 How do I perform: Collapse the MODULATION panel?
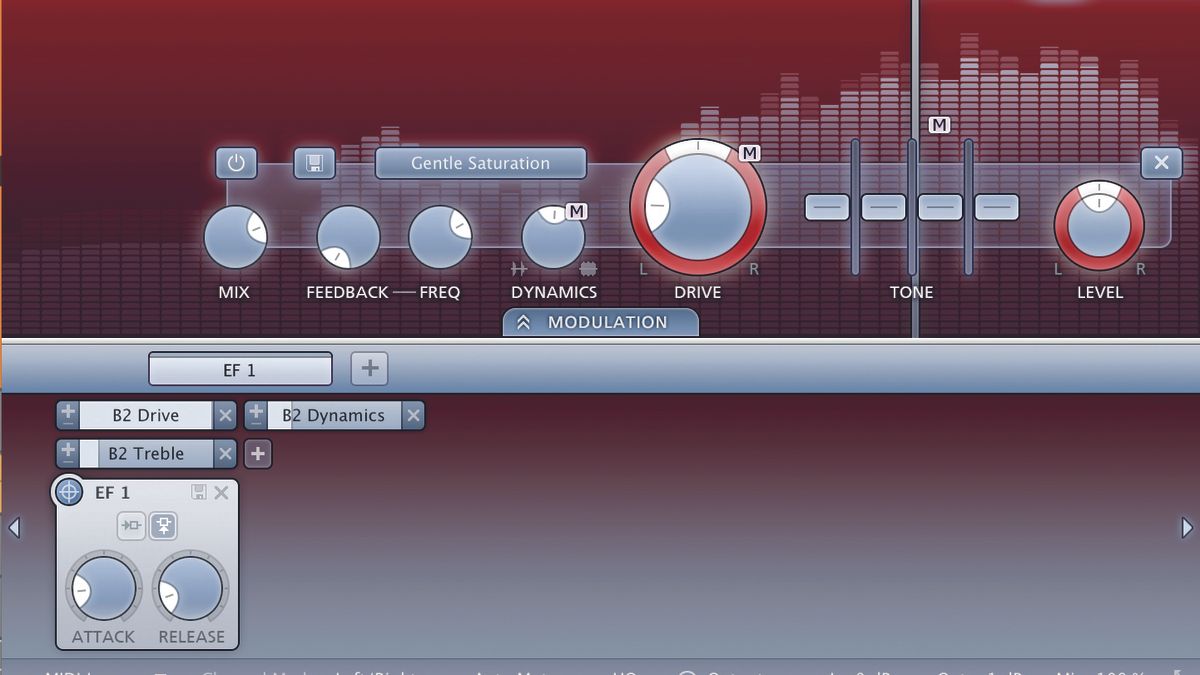(x=600, y=322)
